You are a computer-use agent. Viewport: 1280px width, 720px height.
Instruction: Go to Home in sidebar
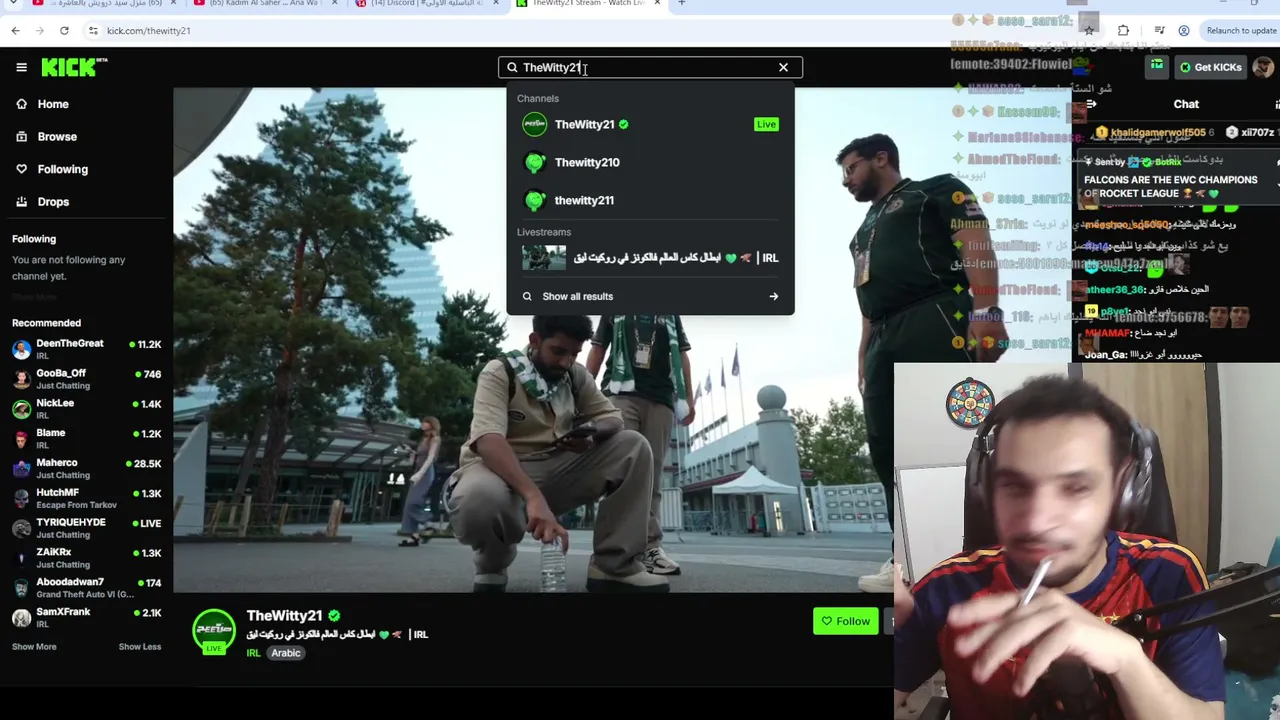(53, 104)
